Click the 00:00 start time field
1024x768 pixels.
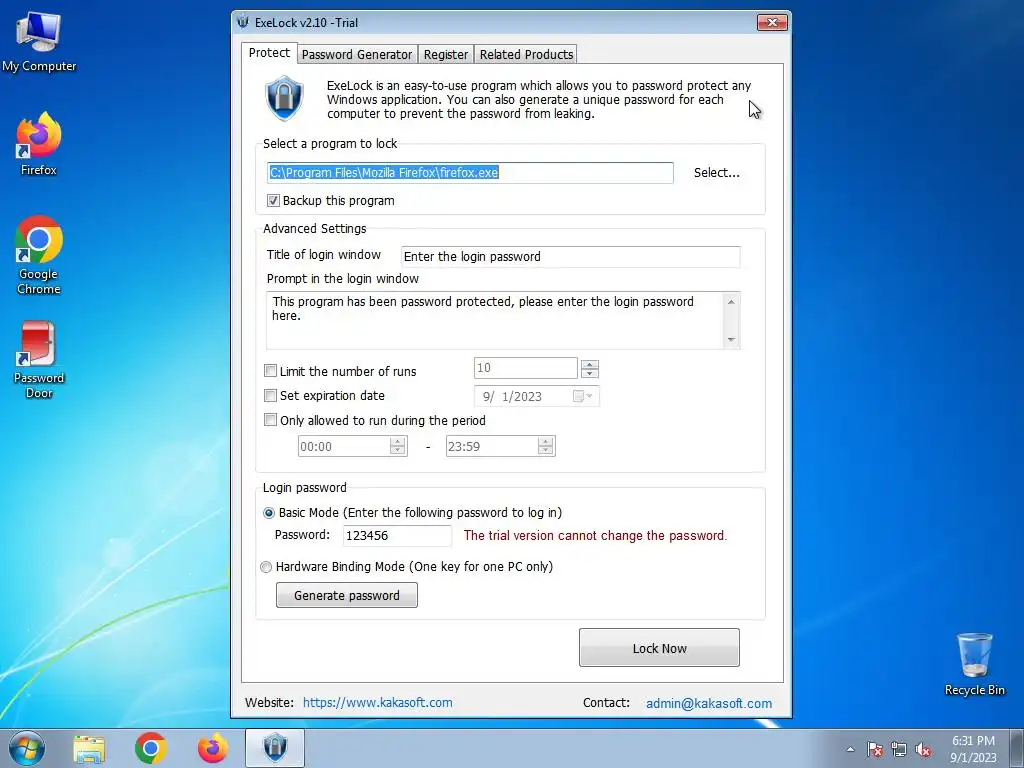point(344,446)
